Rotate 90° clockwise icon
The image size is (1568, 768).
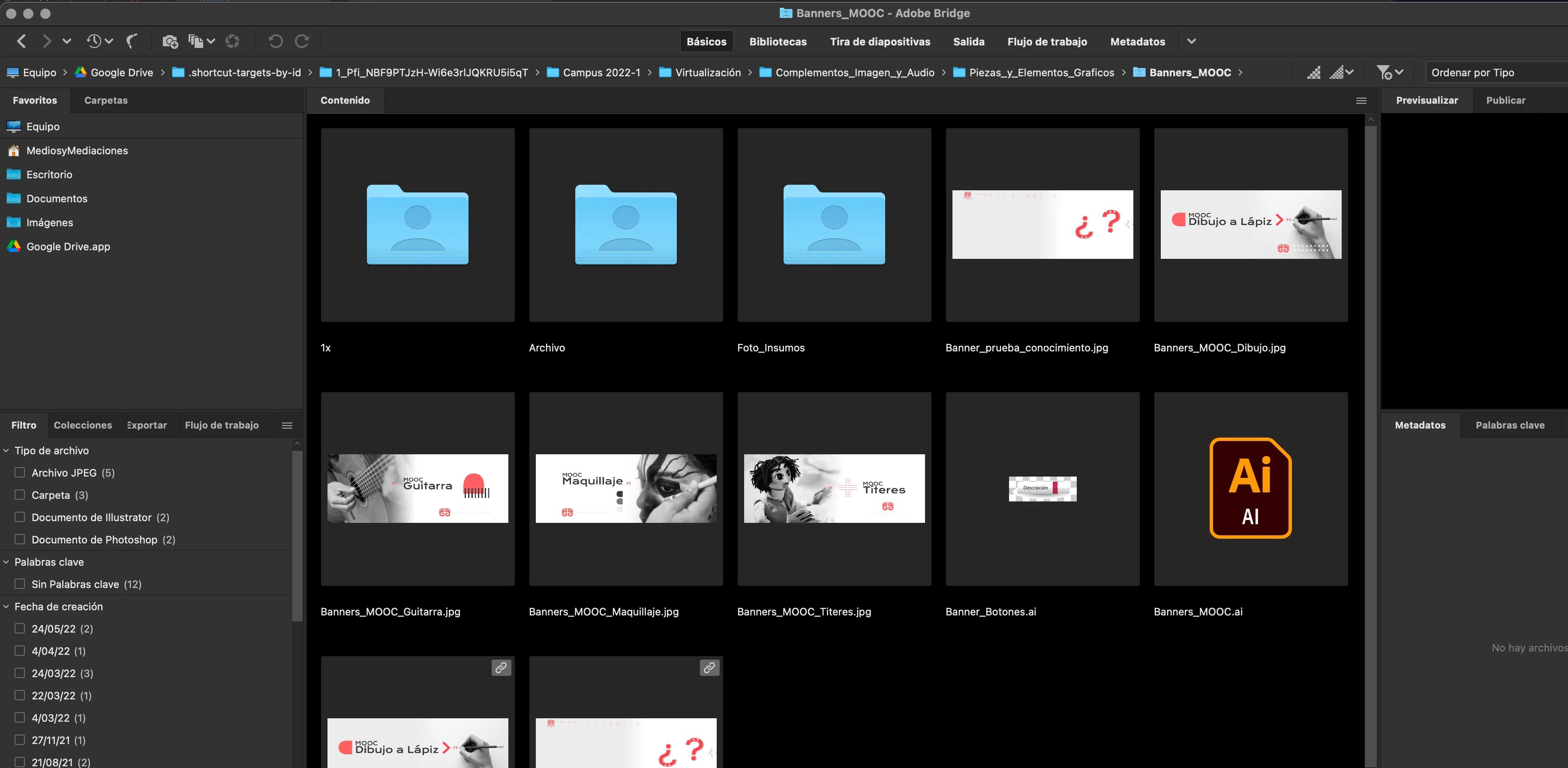tap(302, 42)
